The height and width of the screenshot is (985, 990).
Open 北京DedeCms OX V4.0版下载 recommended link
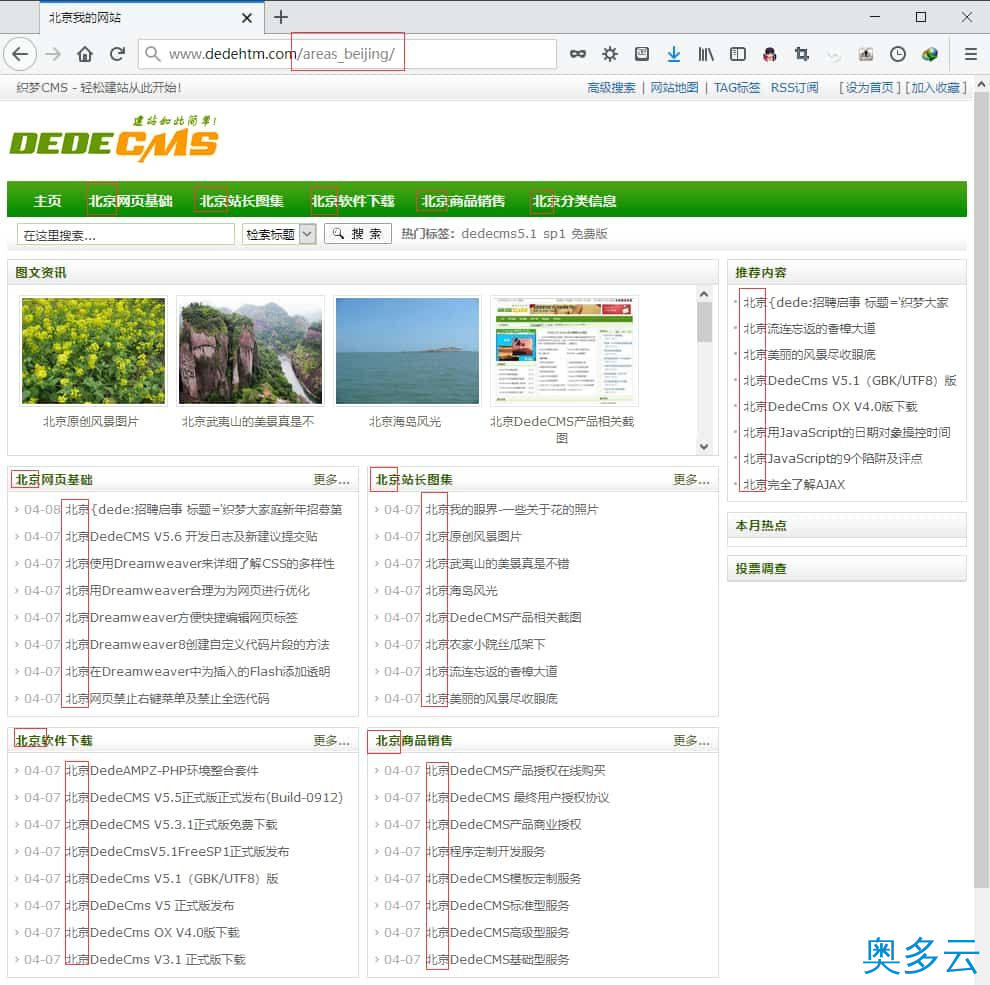(x=830, y=407)
